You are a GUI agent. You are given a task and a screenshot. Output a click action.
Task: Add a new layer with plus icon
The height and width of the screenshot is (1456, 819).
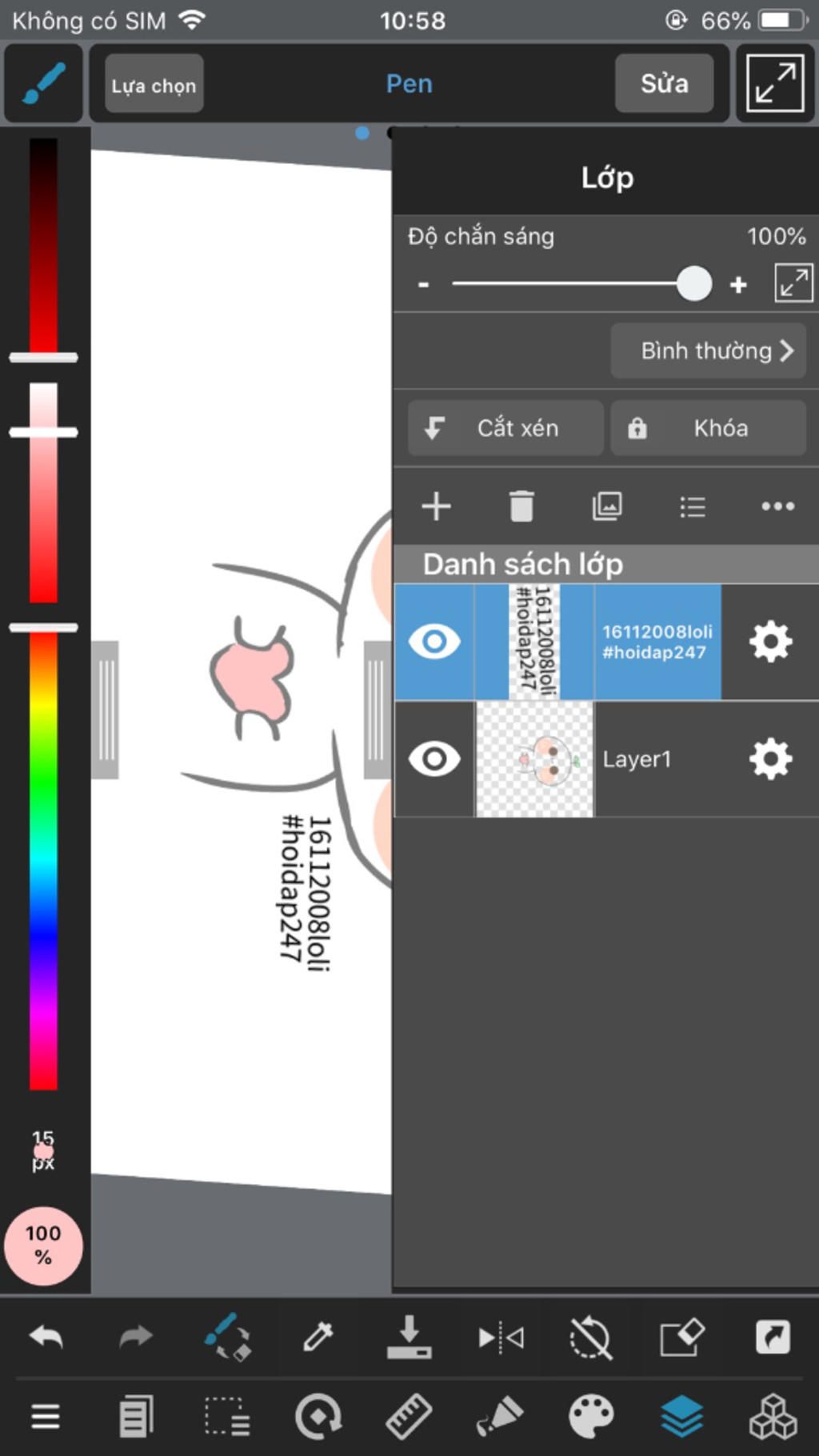pyautogui.click(x=436, y=506)
